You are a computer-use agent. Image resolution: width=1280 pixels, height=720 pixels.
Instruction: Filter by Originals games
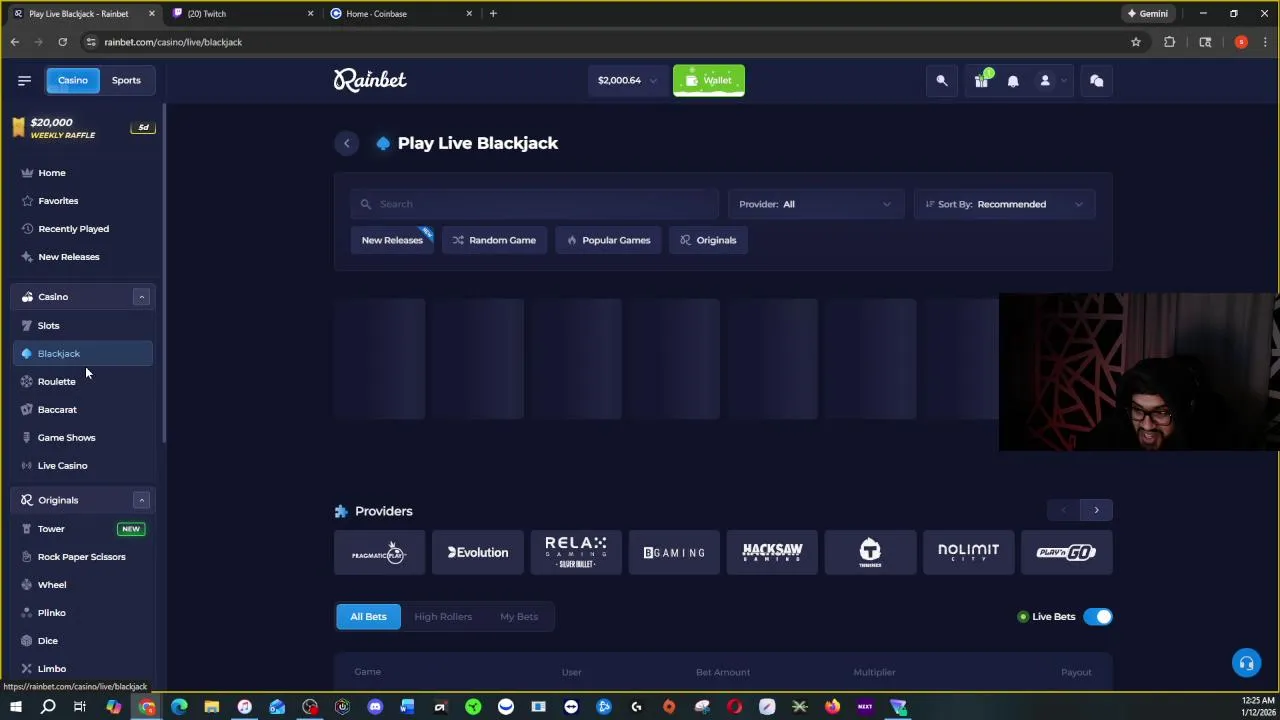point(708,240)
